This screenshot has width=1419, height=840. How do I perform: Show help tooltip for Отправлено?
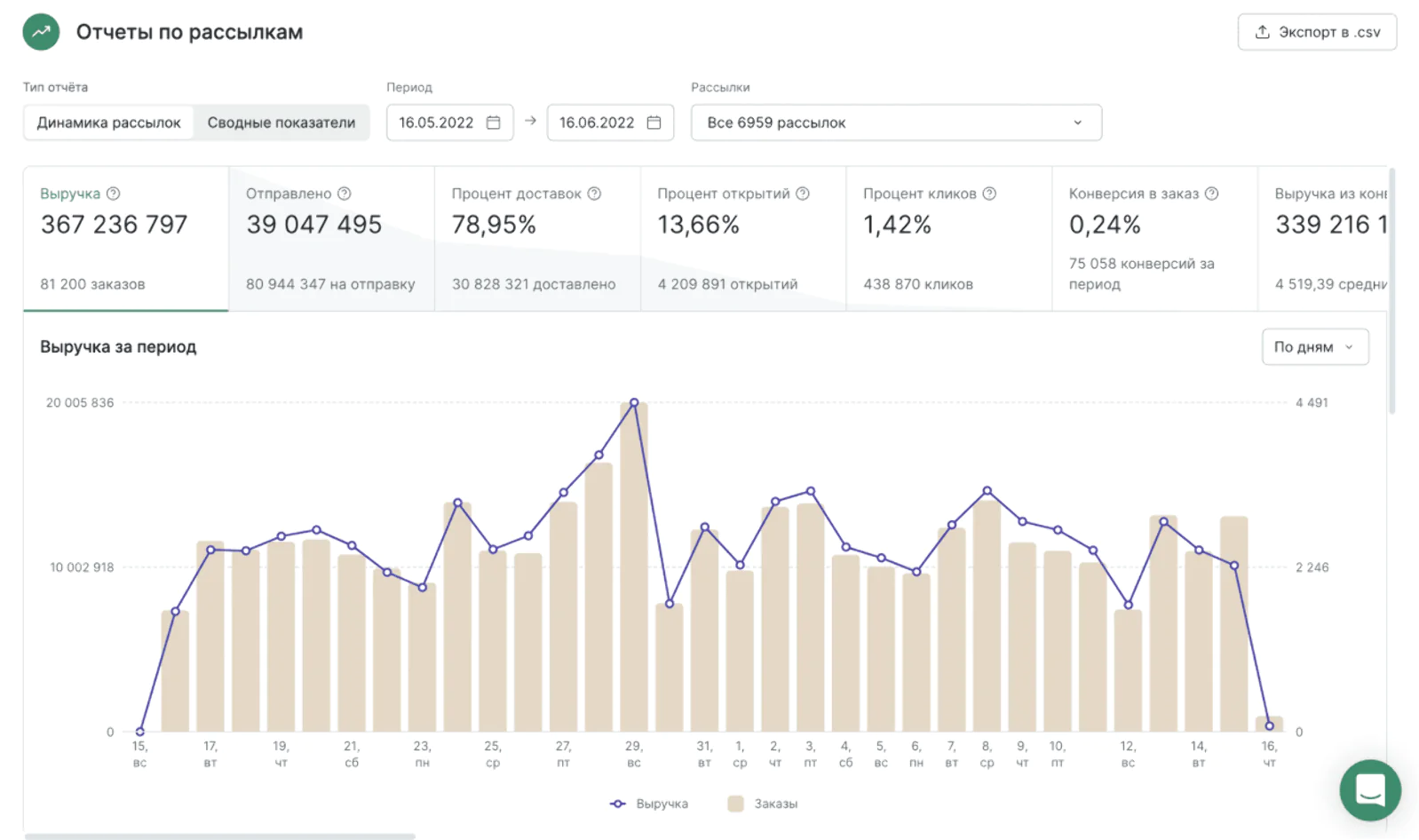coord(345,194)
